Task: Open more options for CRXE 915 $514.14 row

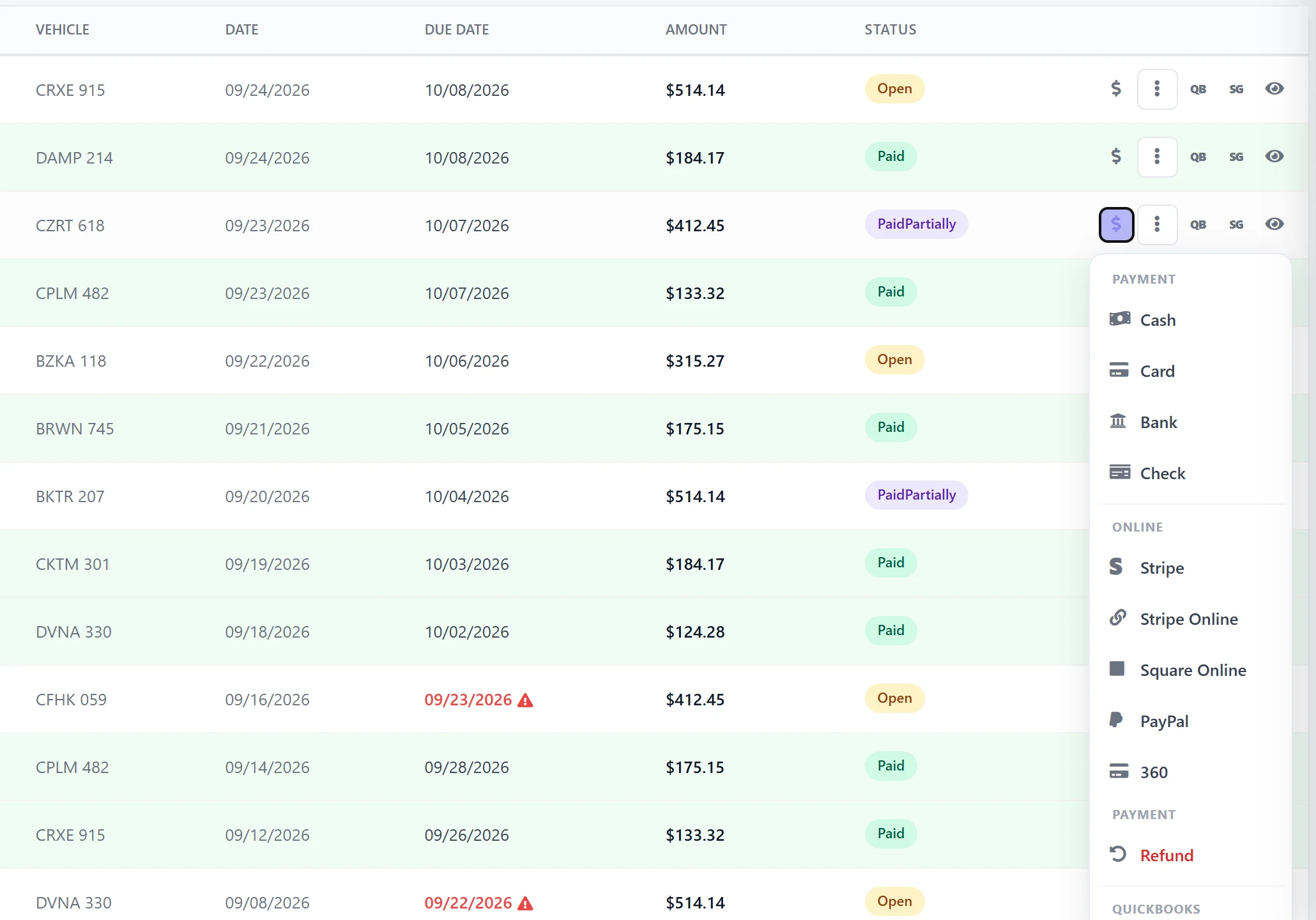Action: tap(1157, 89)
